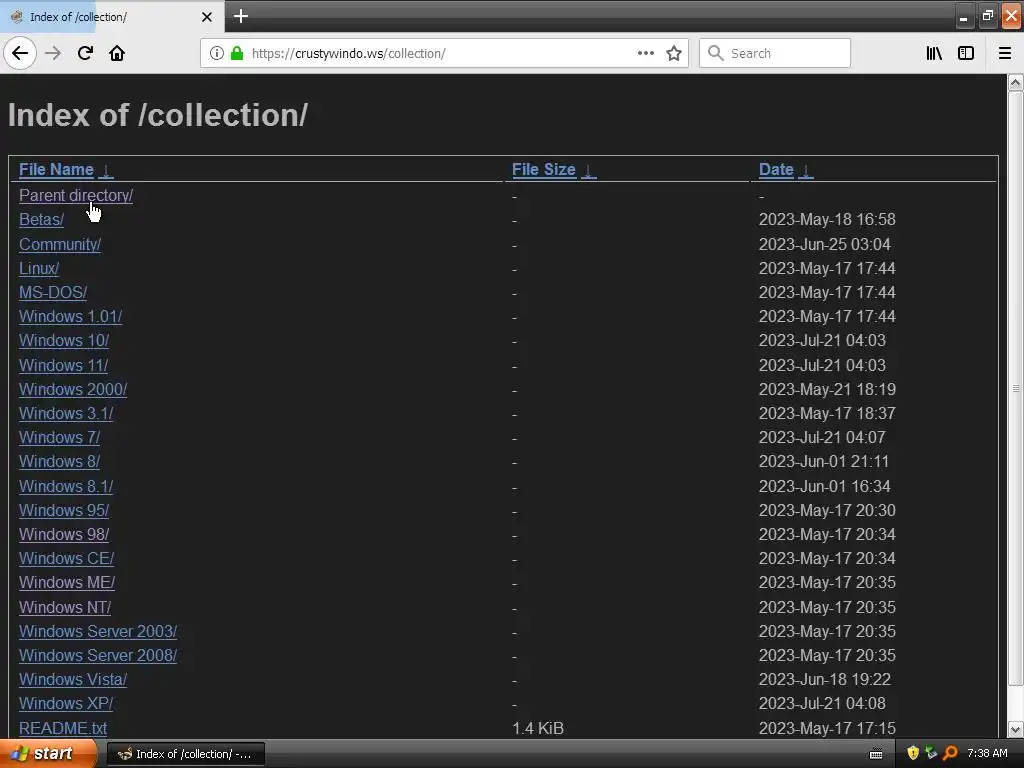The height and width of the screenshot is (768, 1024).
Task: Select the Index of /collection/ tab
Action: coord(112,16)
